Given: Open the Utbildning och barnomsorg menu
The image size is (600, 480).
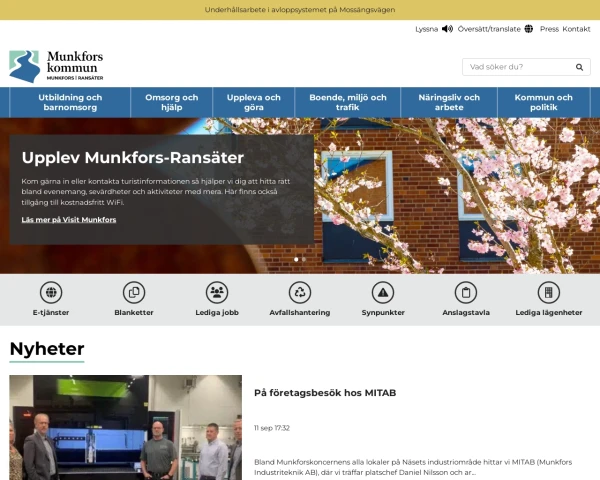Looking at the screenshot, I should click(x=70, y=102).
